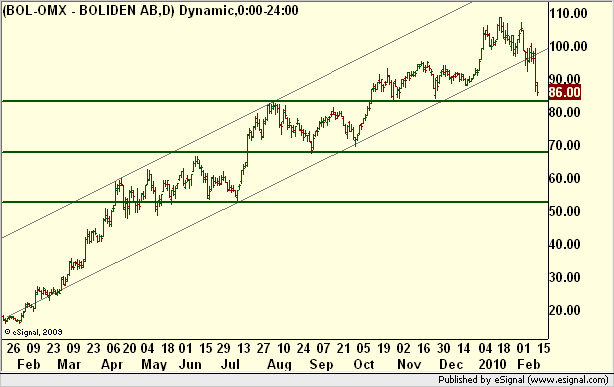614x387 pixels.
Task: Click the 30.00 price axis label
Action: pyautogui.click(x=564, y=277)
